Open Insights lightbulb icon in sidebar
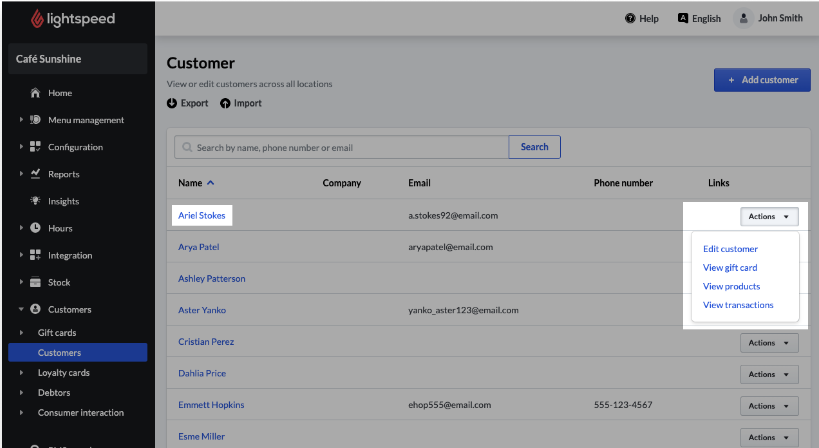This screenshot has width=819, height=448. point(35,201)
